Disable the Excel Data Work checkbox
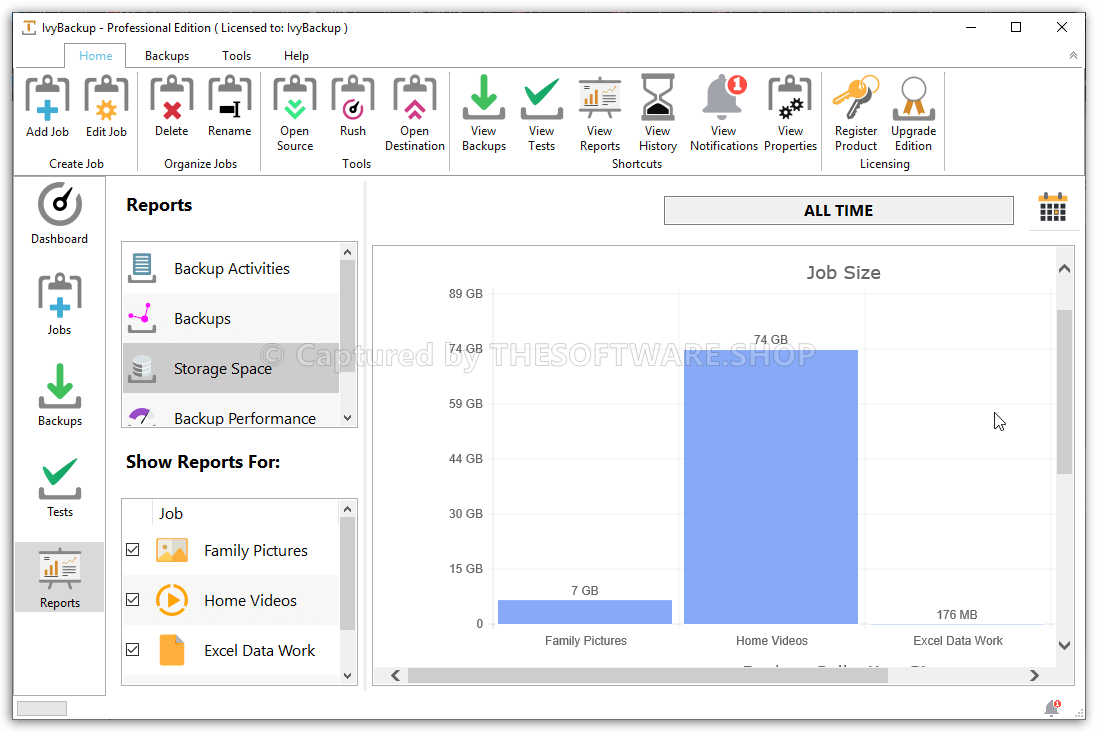Image resolution: width=1098 pixels, height=732 pixels. pos(133,650)
